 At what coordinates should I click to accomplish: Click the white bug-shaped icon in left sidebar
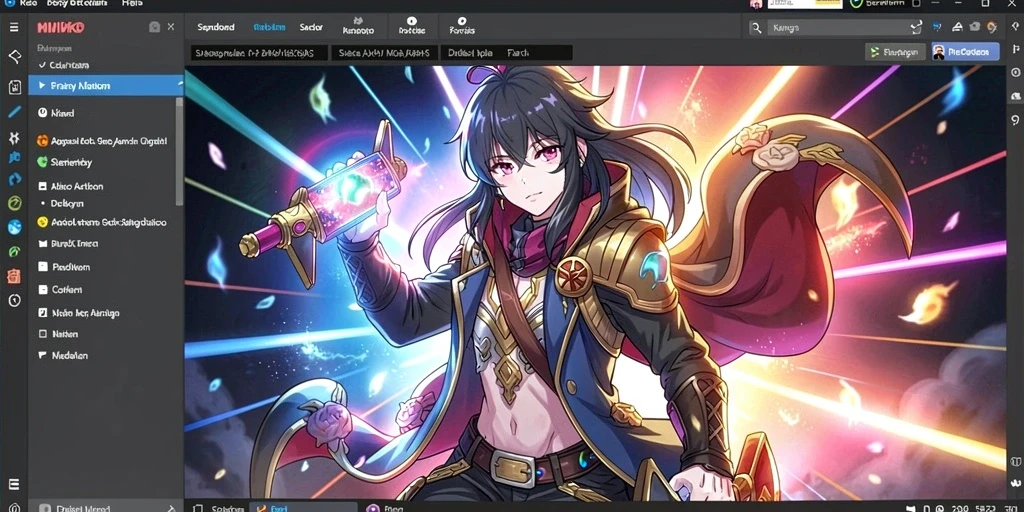(14, 137)
